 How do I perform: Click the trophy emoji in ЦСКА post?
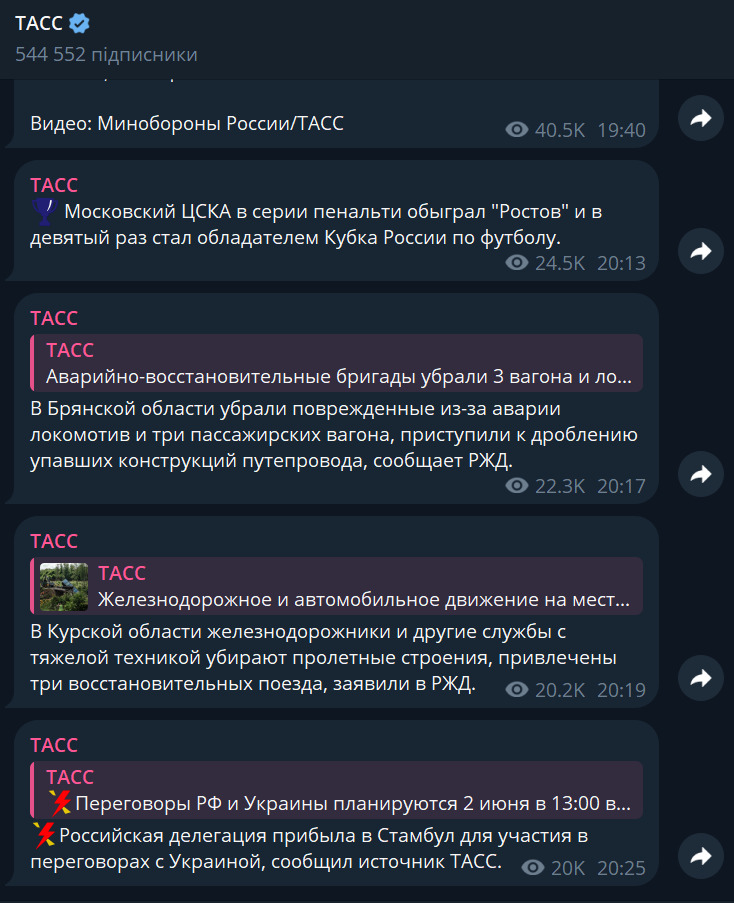(44, 211)
